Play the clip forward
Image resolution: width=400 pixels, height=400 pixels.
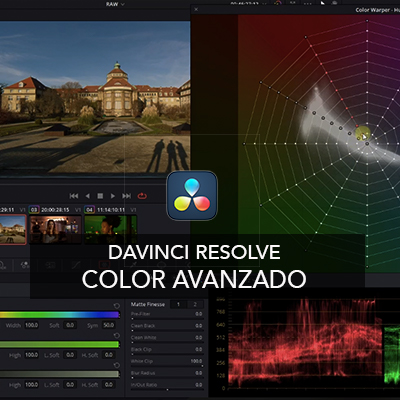point(113,196)
